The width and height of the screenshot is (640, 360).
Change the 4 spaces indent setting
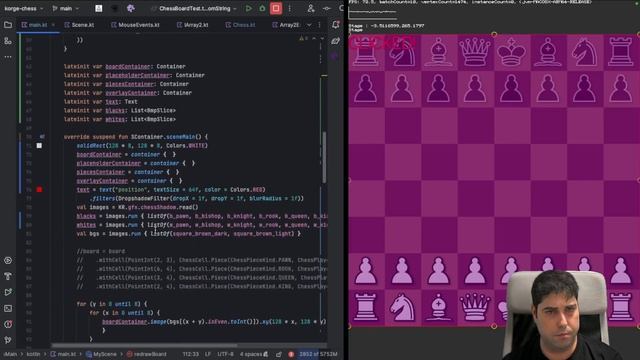tap(251, 354)
